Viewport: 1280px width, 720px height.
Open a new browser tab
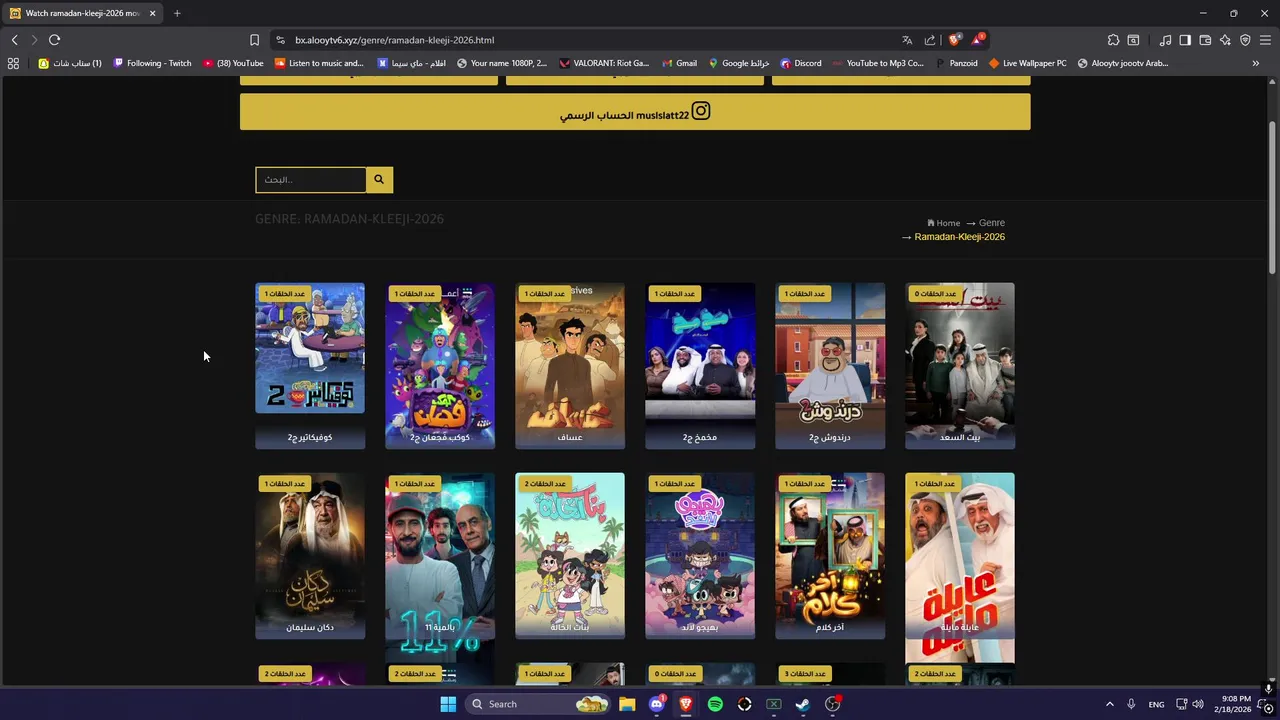click(x=177, y=13)
